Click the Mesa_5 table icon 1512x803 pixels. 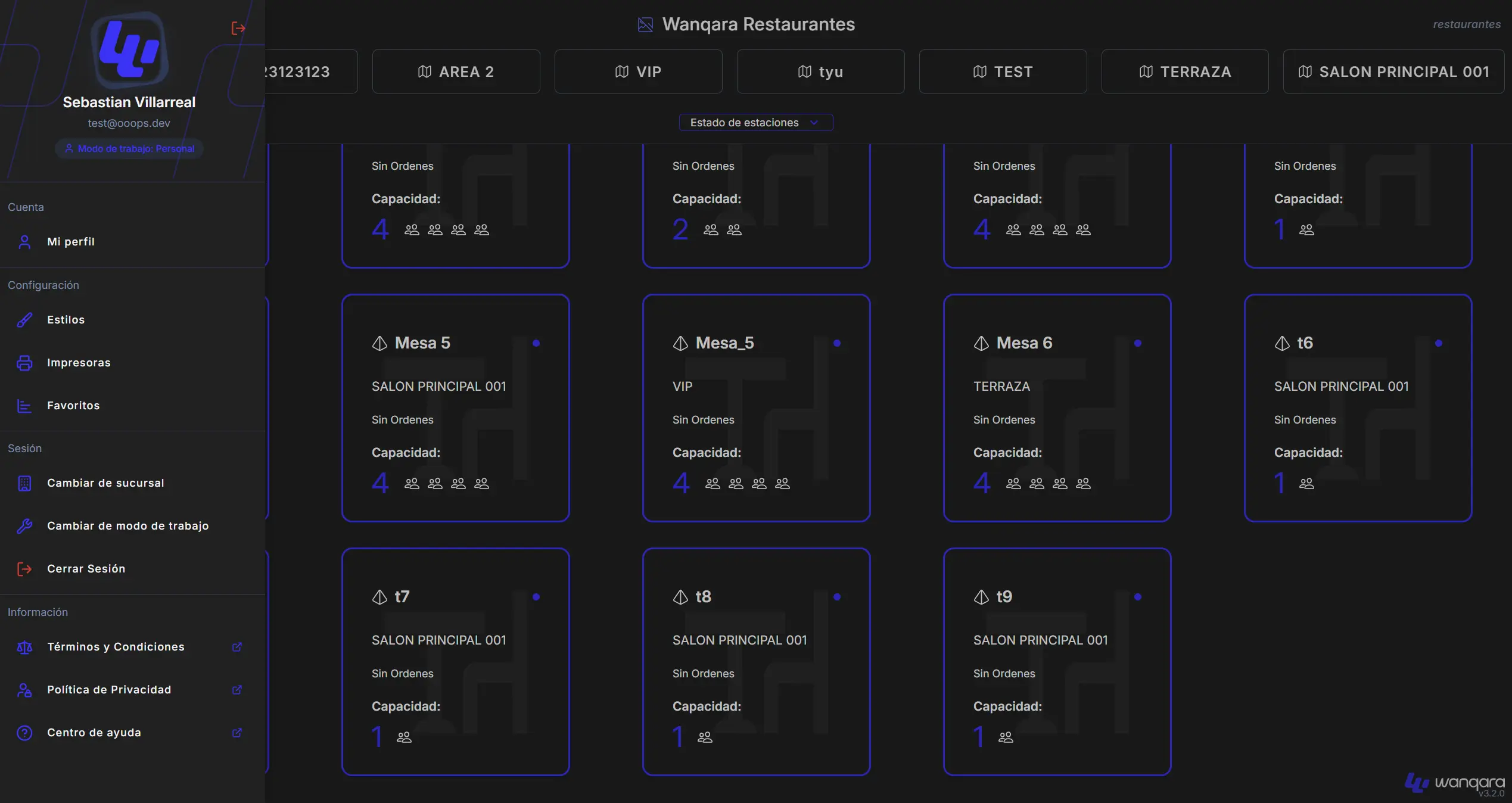[x=680, y=343]
